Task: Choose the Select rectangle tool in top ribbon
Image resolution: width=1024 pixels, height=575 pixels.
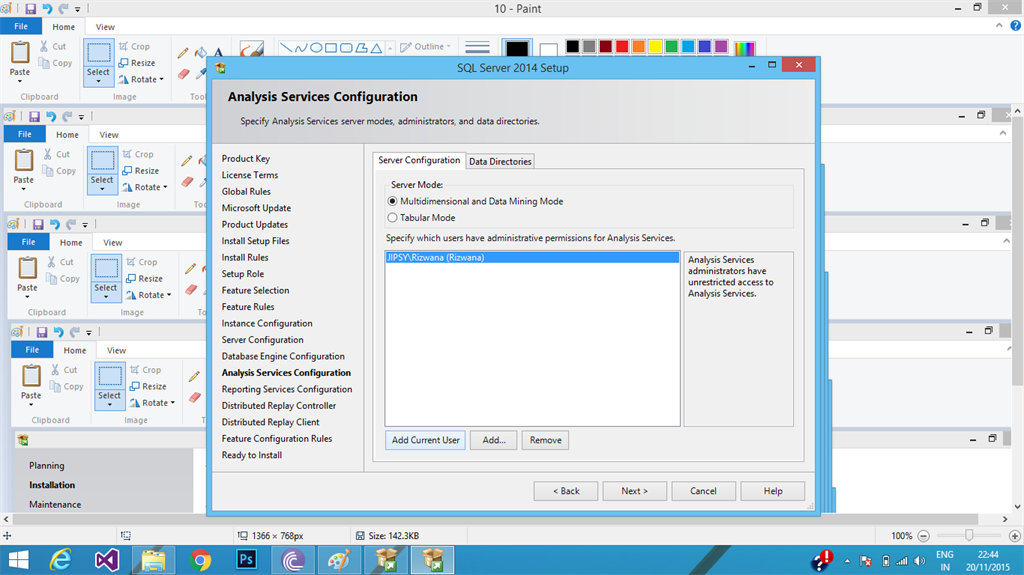Action: pos(99,53)
